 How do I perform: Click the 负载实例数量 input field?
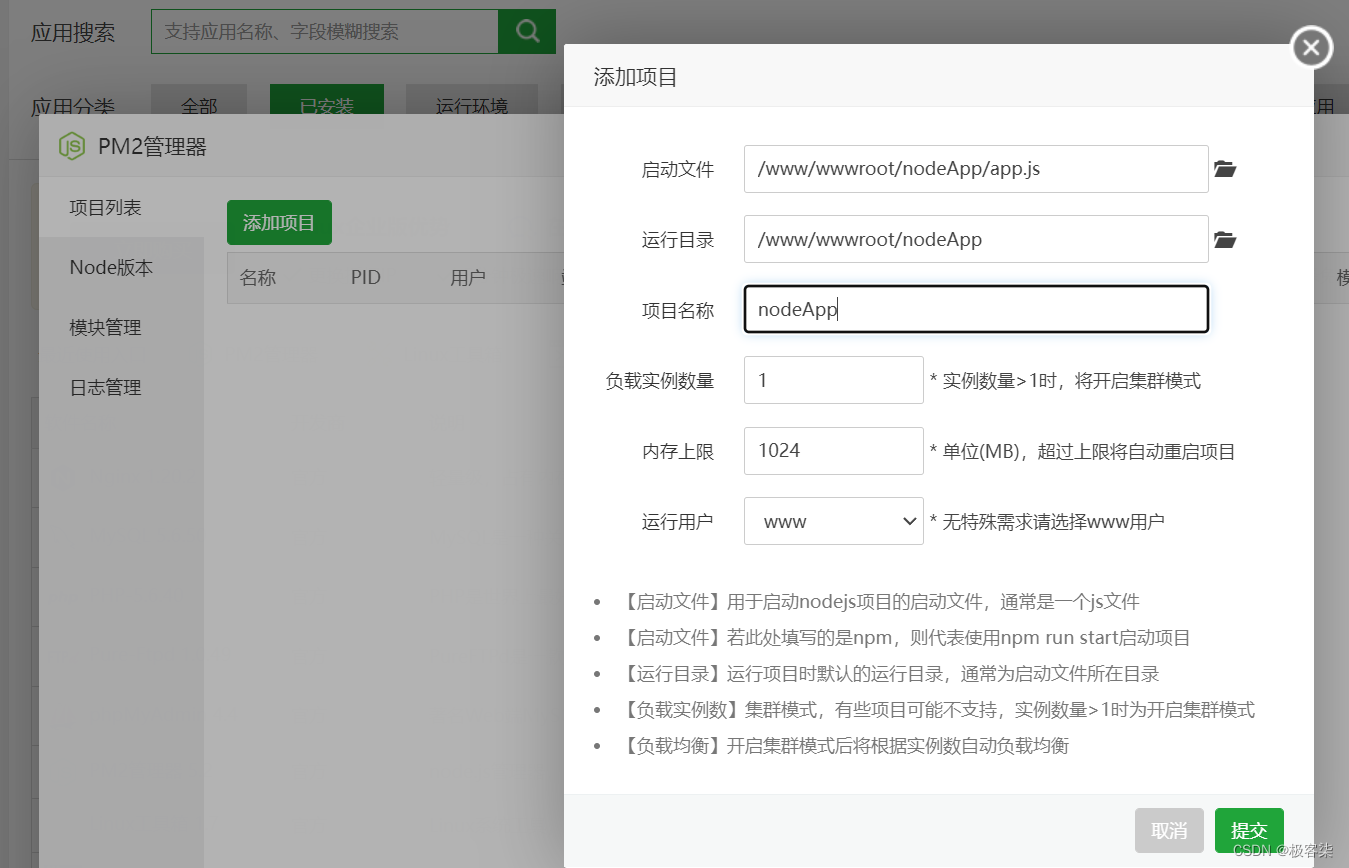[834, 380]
